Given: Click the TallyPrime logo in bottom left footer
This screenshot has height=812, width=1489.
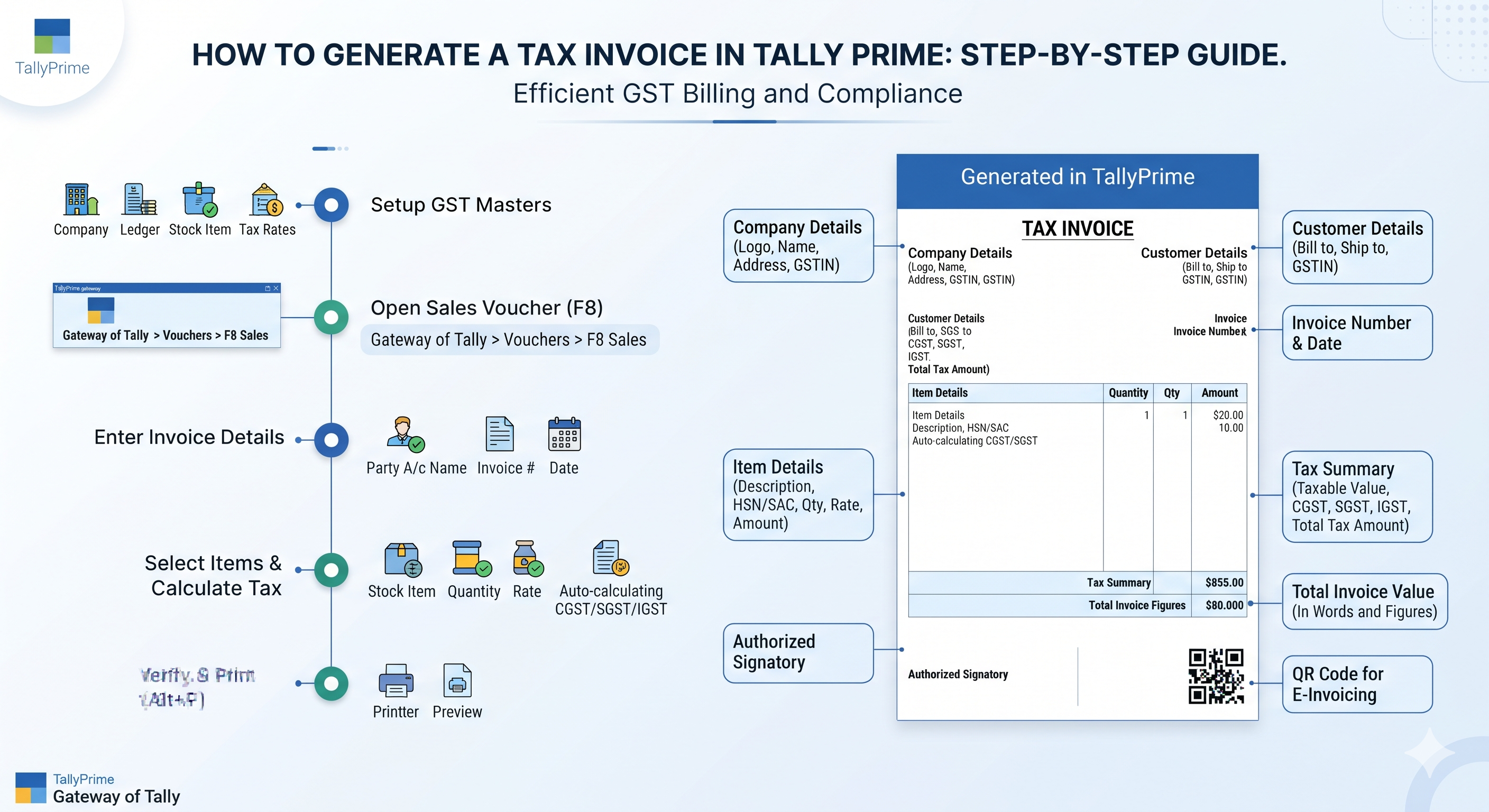Looking at the screenshot, I should click(31, 788).
